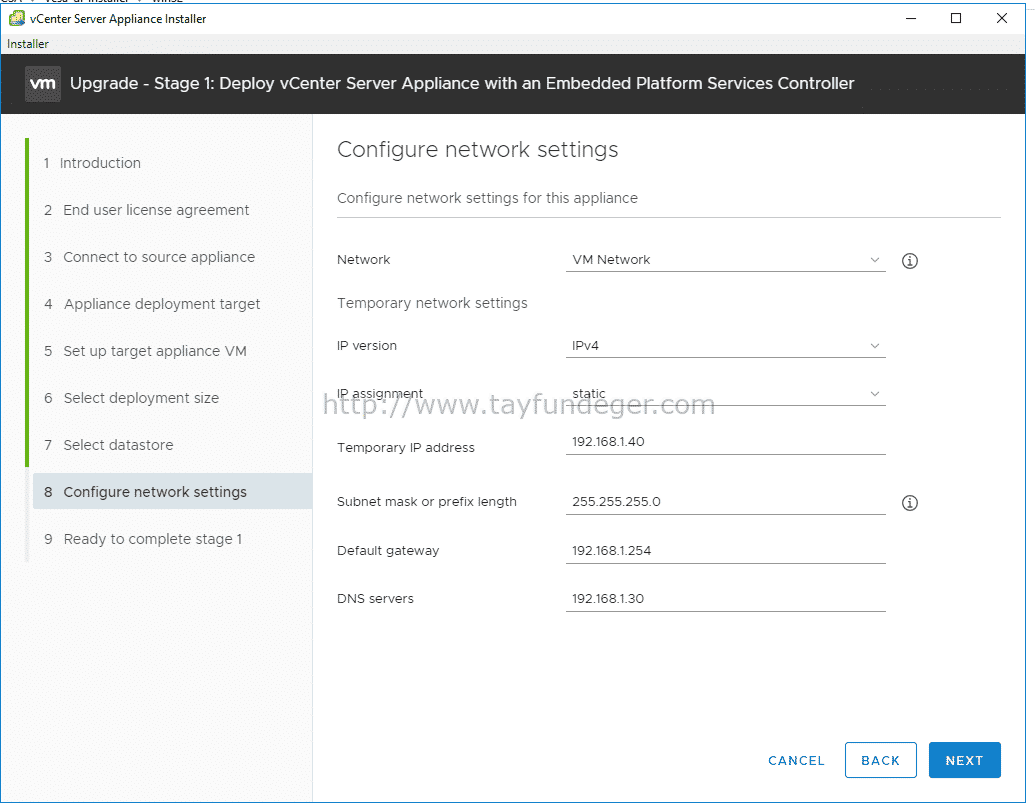The width and height of the screenshot is (1035, 808).
Task: Click the Subnet mask or prefix length field
Action: click(x=725, y=502)
